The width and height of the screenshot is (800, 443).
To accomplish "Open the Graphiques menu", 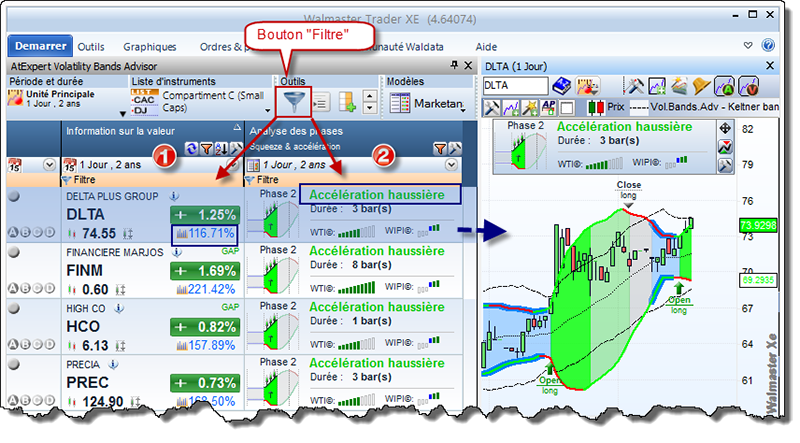I will click(149, 47).
